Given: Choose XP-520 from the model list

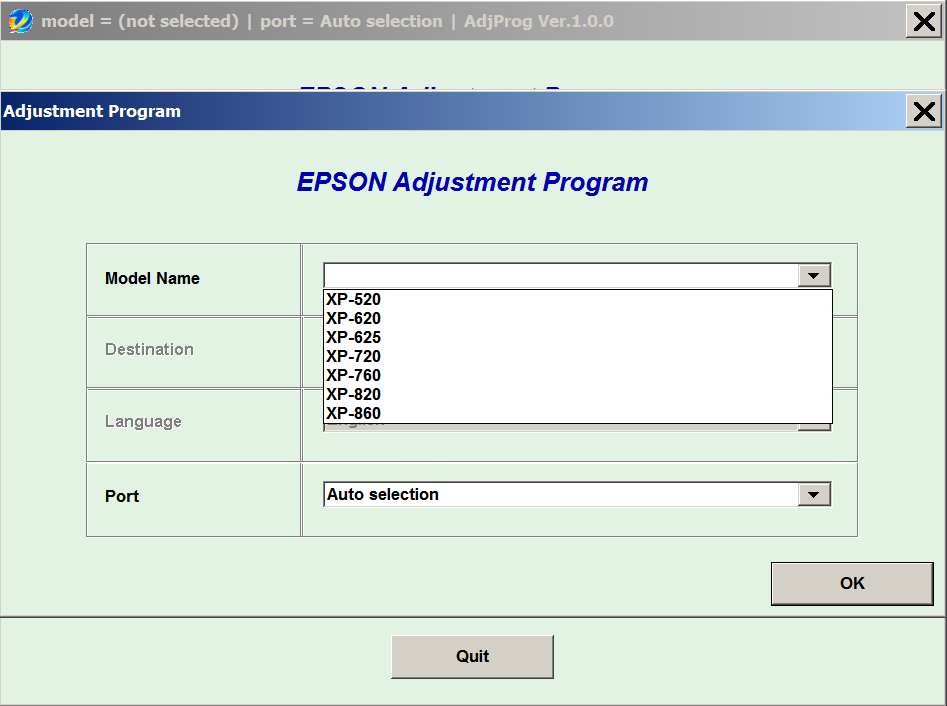Looking at the screenshot, I should (x=578, y=299).
